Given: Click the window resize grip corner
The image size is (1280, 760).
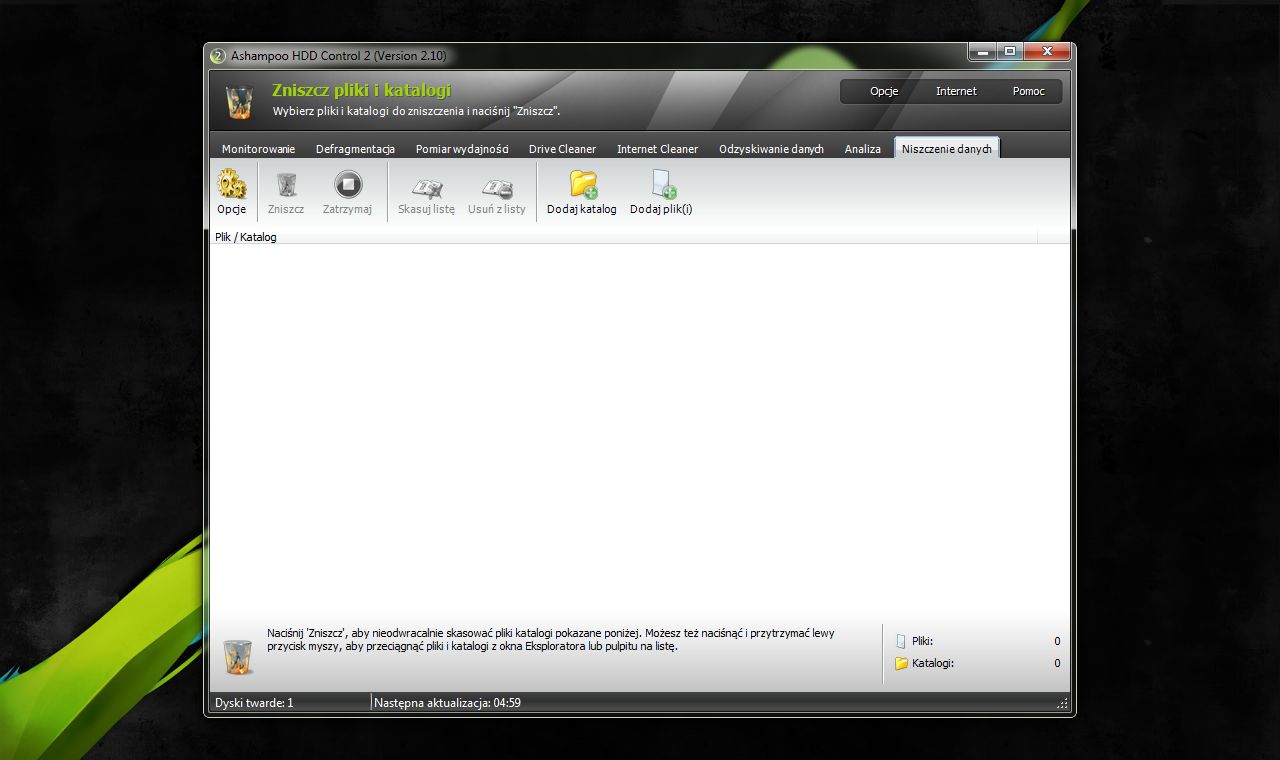Looking at the screenshot, I should click(1062, 704).
